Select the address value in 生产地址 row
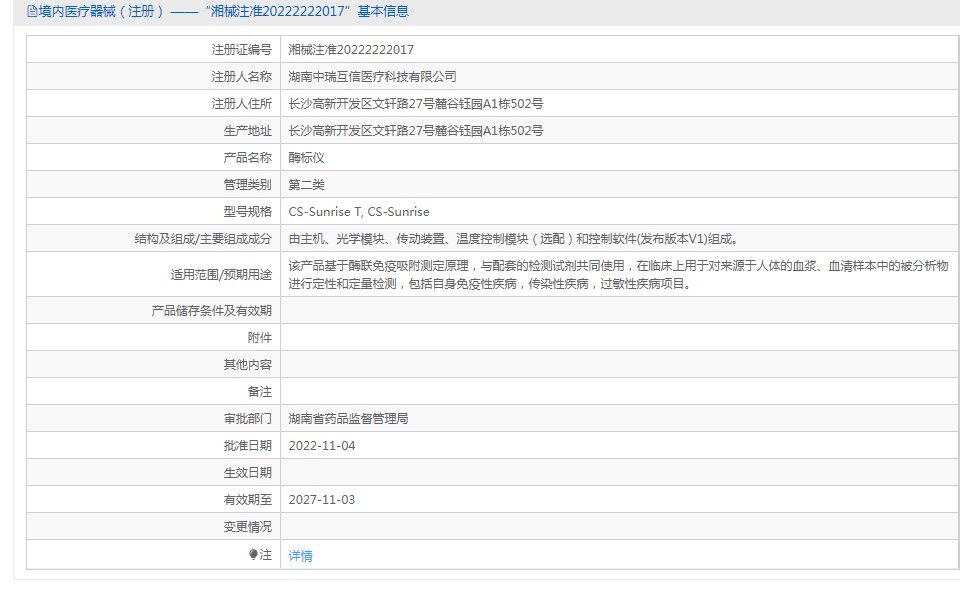 [x=416, y=130]
